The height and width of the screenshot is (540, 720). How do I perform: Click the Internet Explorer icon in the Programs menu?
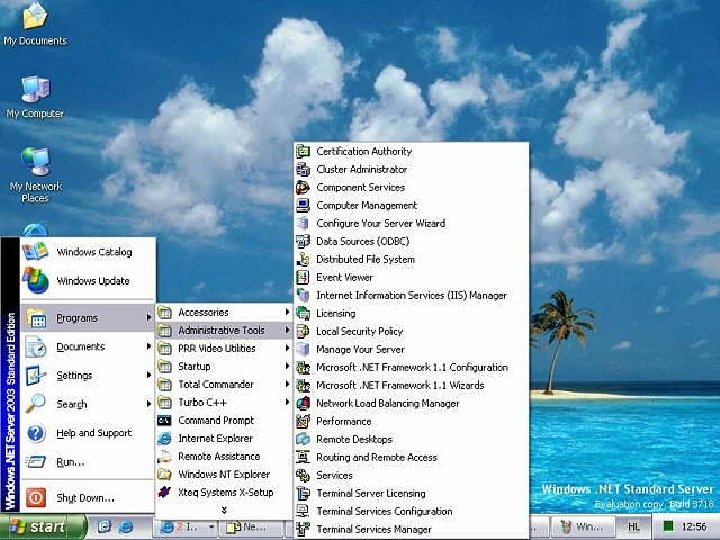tap(164, 439)
